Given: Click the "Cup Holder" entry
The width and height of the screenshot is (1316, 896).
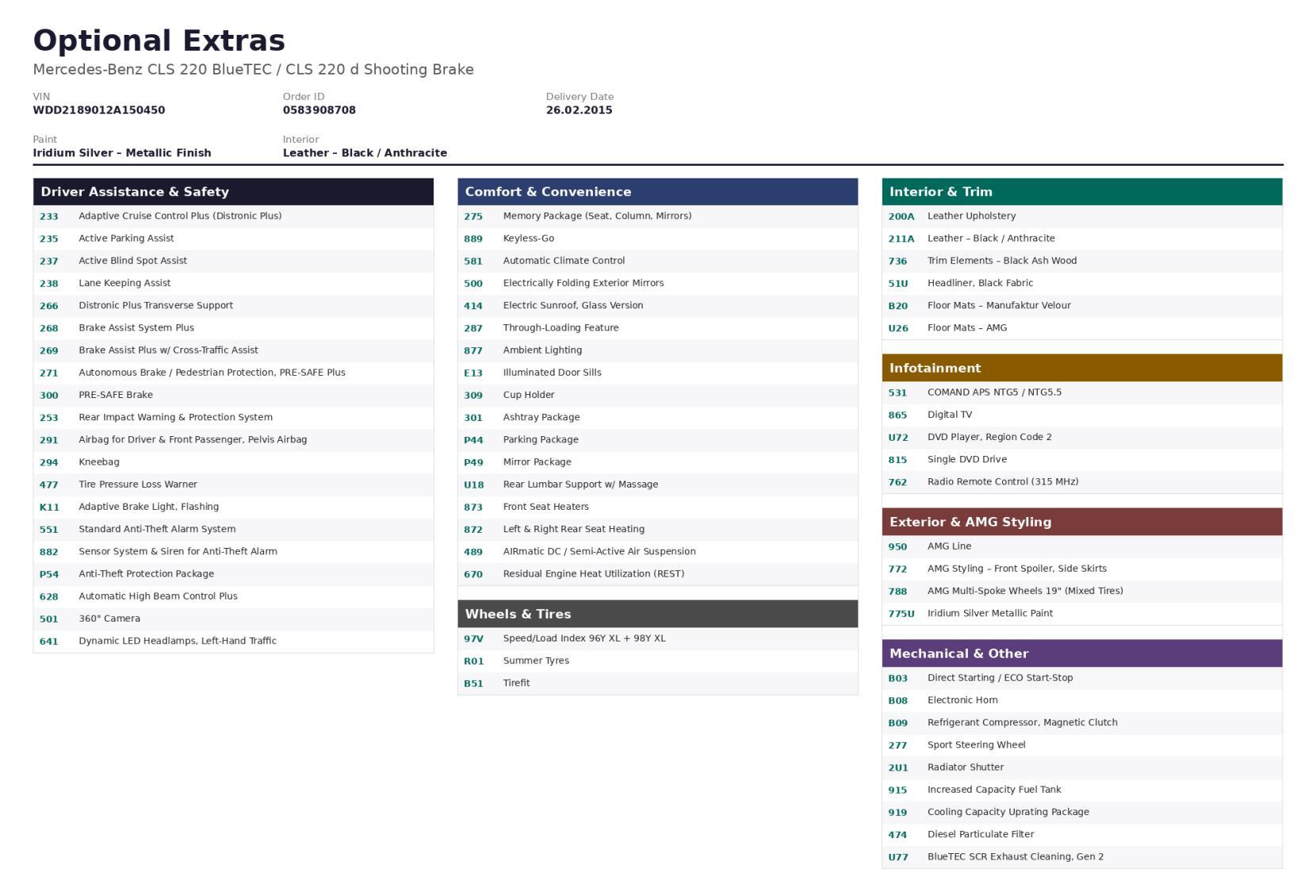Looking at the screenshot, I should pos(657,395).
